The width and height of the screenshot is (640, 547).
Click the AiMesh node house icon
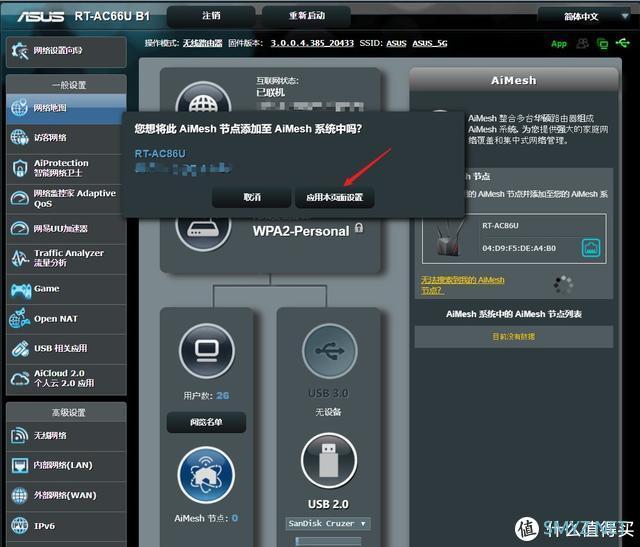coord(206,475)
